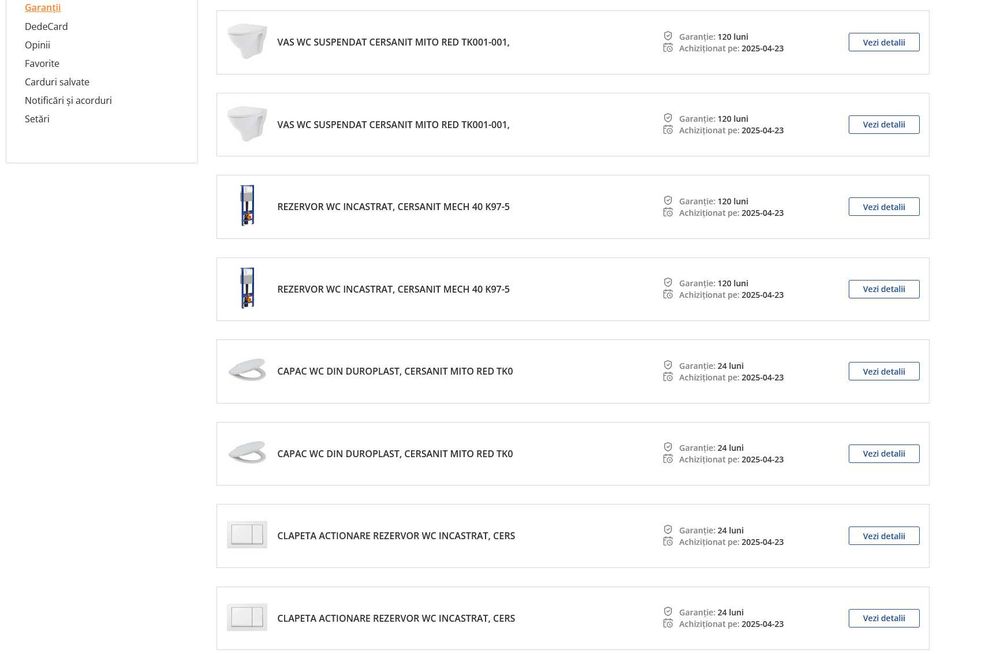Click the first REZERVOR WC INCASTRAT product thumbnail
Viewport: 1000px width, 654px height.
pos(247,206)
